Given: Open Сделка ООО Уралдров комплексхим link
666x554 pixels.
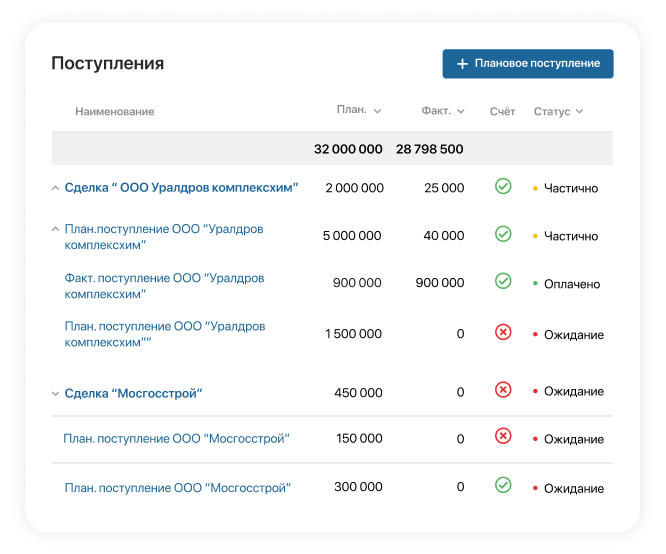Looking at the screenshot, I should coord(181,187).
